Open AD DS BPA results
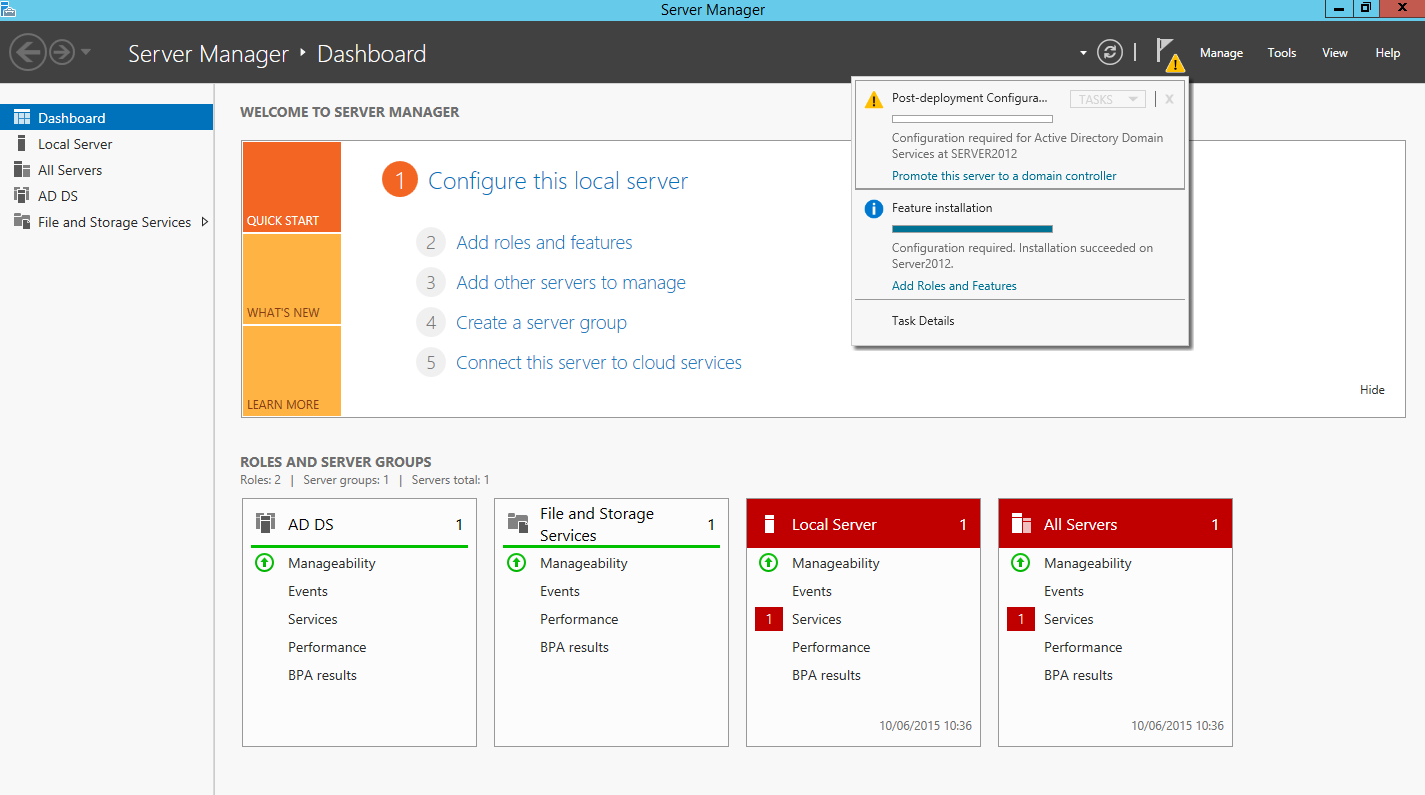This screenshot has height=795, width=1425. 322,675
